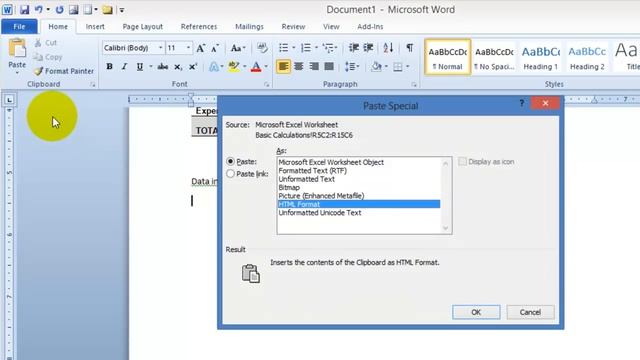
Task: Click the Decrease Indent icon
Action: click(x=354, y=48)
